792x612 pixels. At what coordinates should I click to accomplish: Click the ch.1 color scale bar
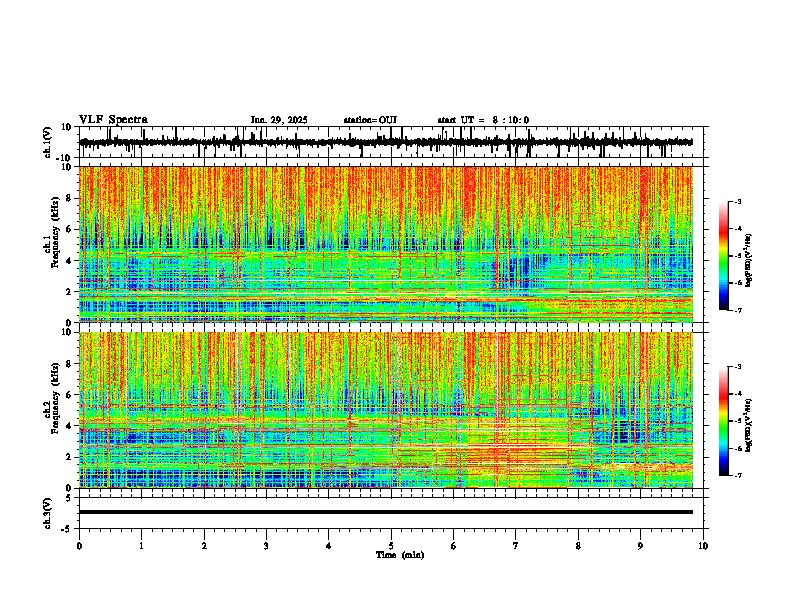pyautogui.click(x=723, y=255)
